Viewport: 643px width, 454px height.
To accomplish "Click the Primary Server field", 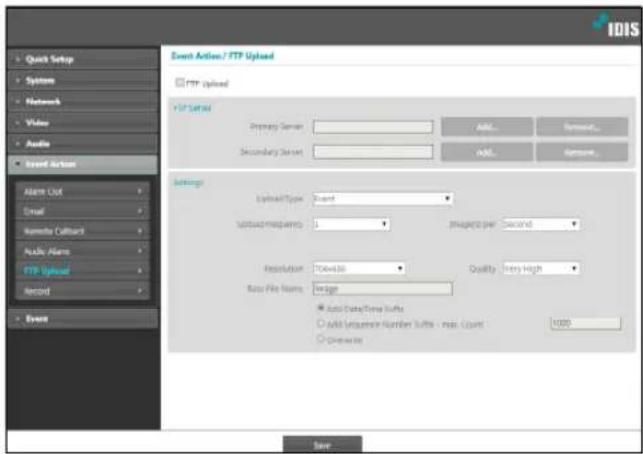I will pos(372,127).
